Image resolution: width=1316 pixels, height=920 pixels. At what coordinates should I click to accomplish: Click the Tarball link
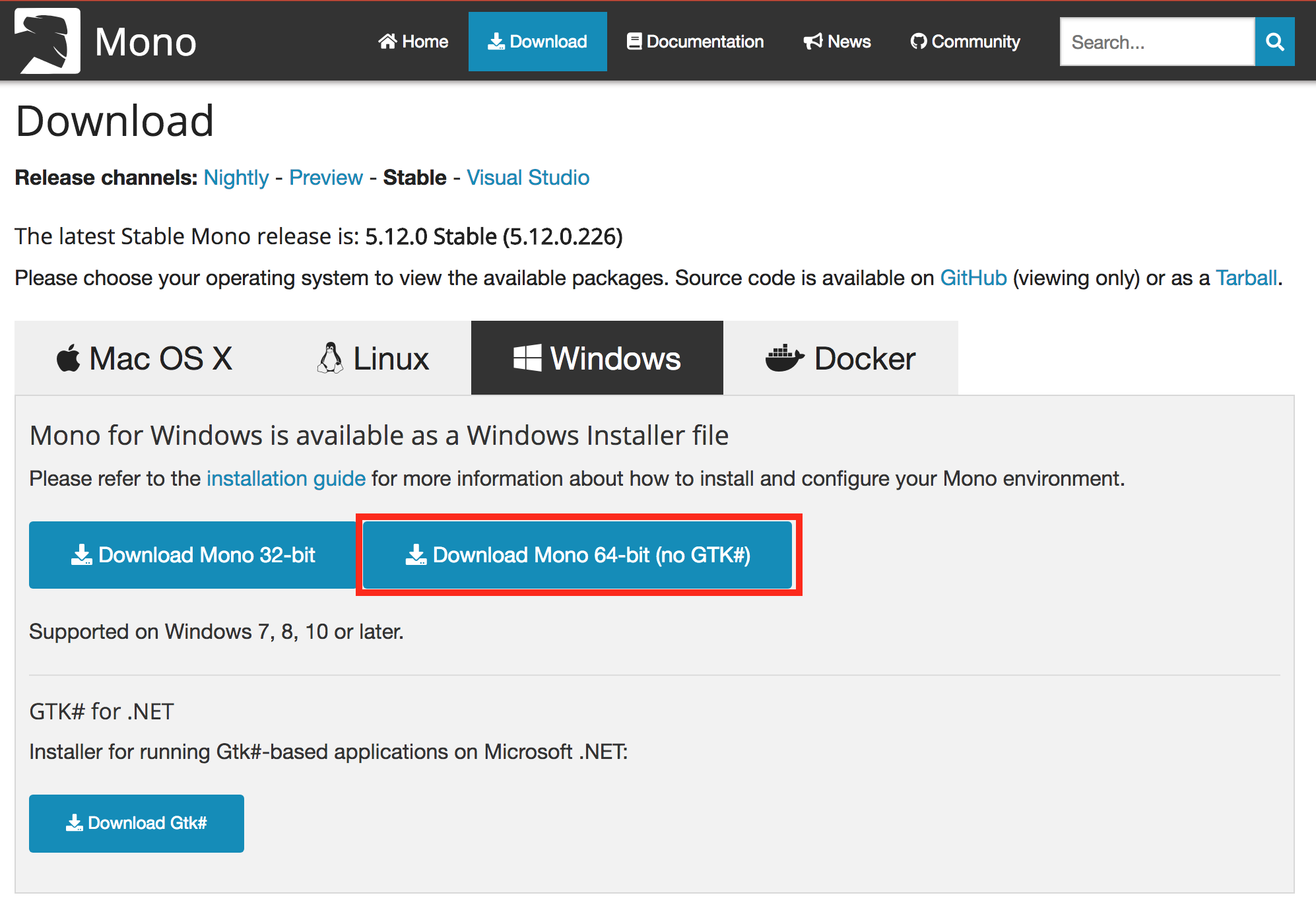[x=1246, y=278]
